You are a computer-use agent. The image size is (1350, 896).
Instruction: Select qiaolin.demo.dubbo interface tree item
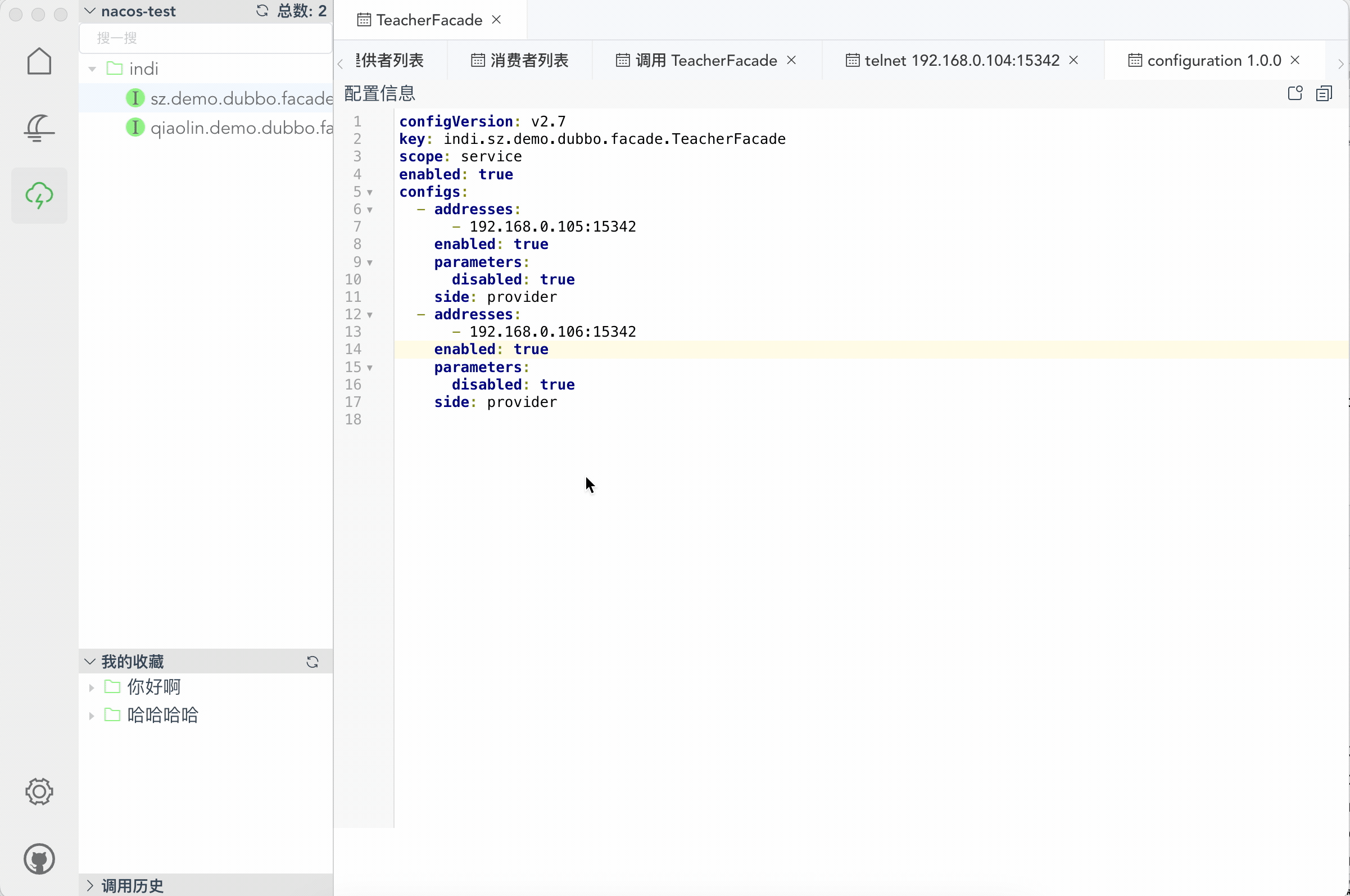(x=241, y=128)
